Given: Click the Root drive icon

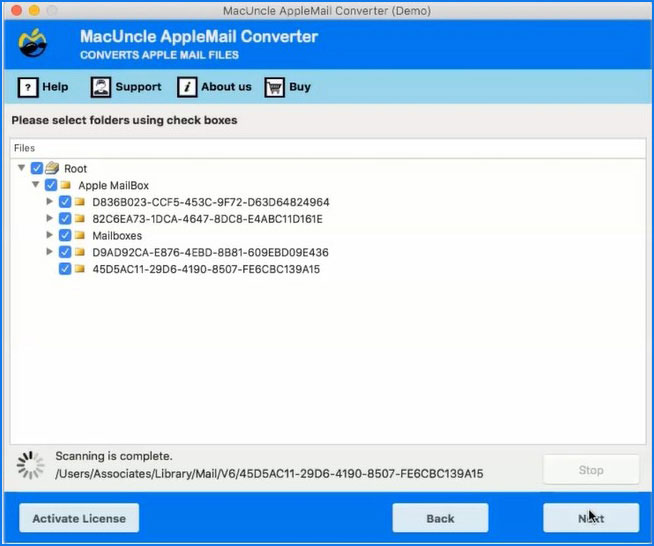Looking at the screenshot, I should pos(52,168).
